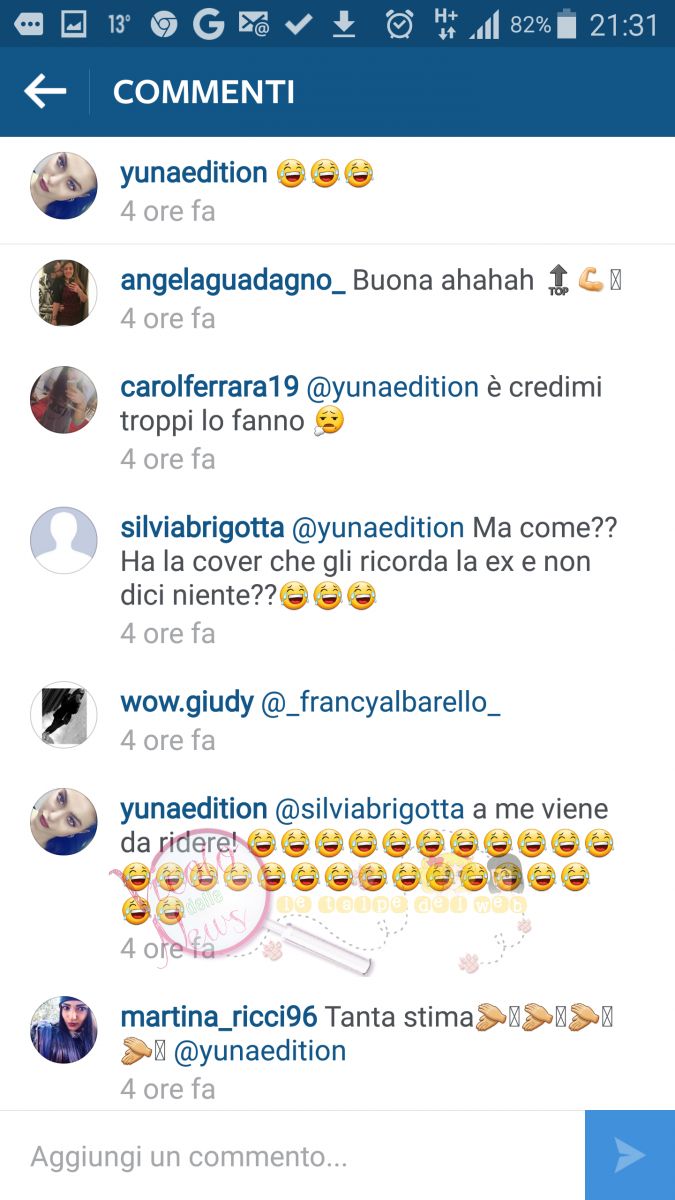The width and height of the screenshot is (675, 1200).
Task: Tap @yunaedition mention in martina_ricci96's comment
Action: pos(260,1051)
